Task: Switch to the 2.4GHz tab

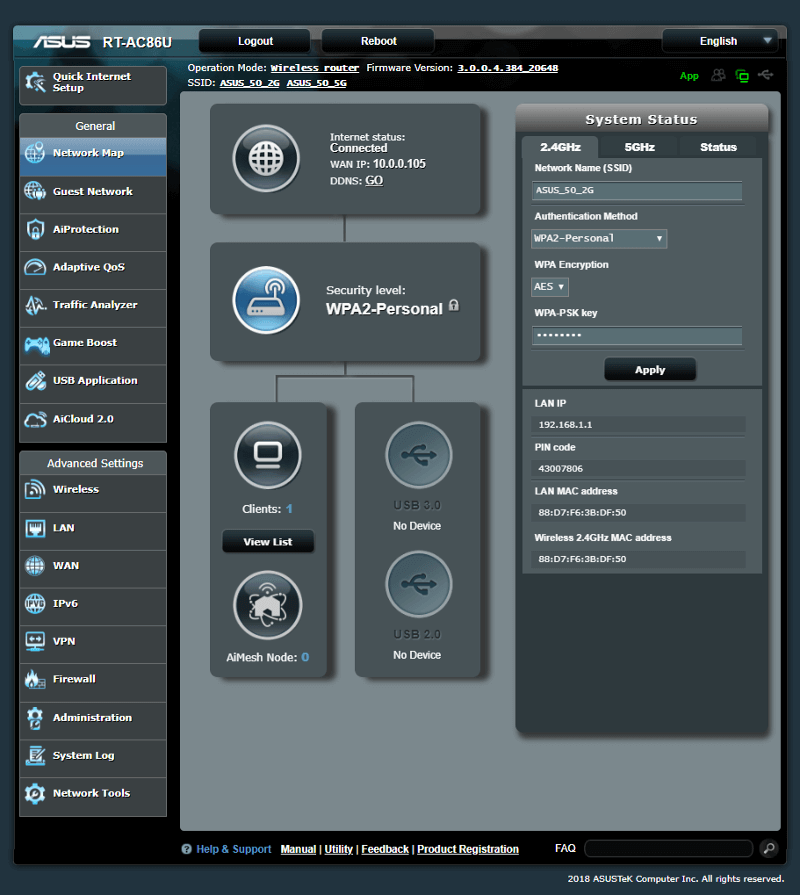Action: (x=560, y=147)
